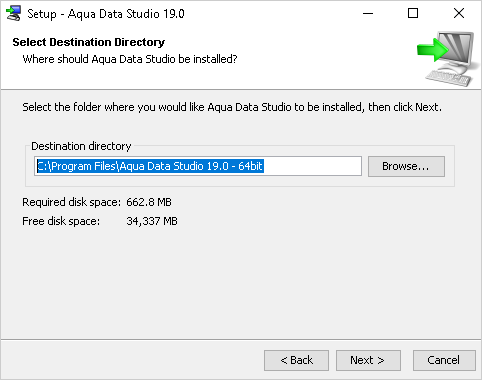Image resolution: width=482 pixels, height=380 pixels.
Task: Click inside the Destination directory path field
Action: tap(198, 166)
